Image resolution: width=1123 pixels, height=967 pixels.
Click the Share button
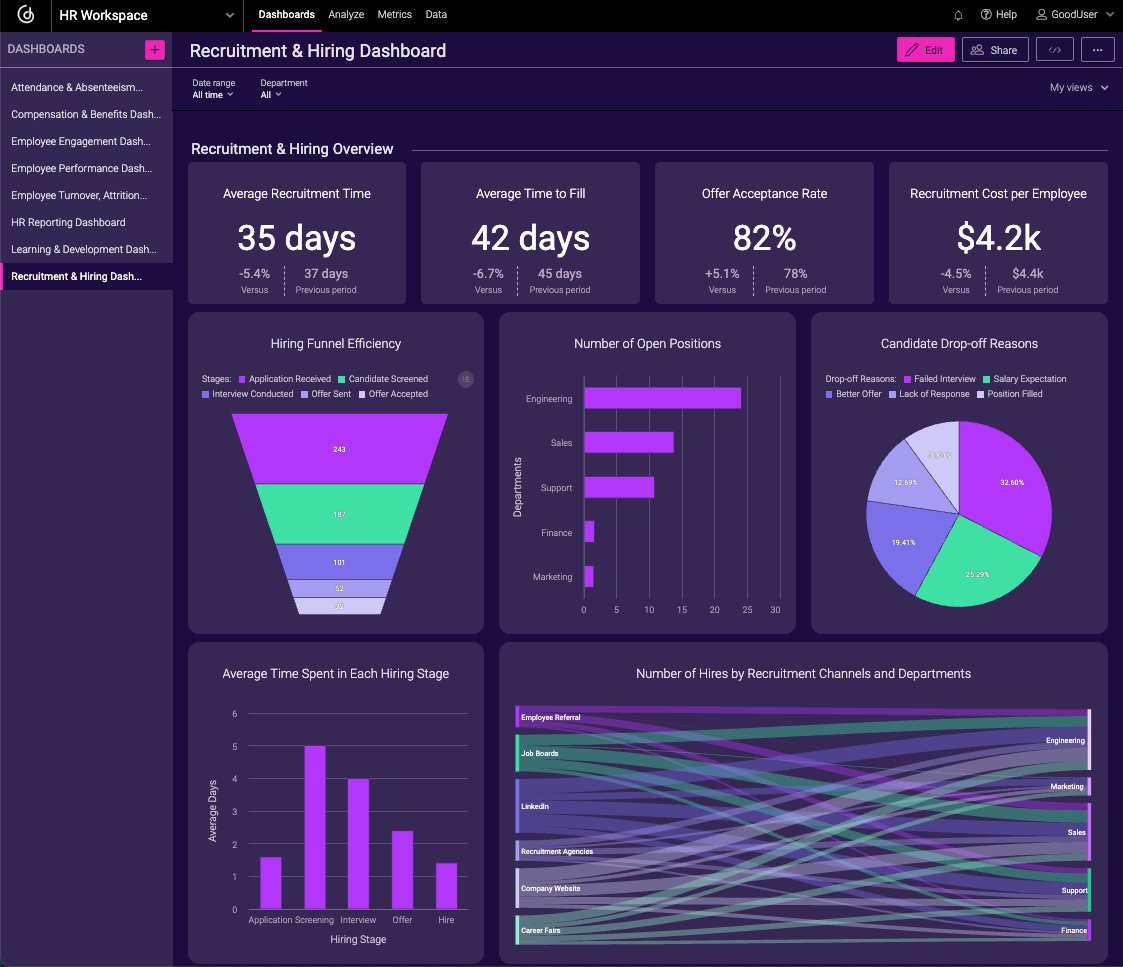click(x=995, y=49)
